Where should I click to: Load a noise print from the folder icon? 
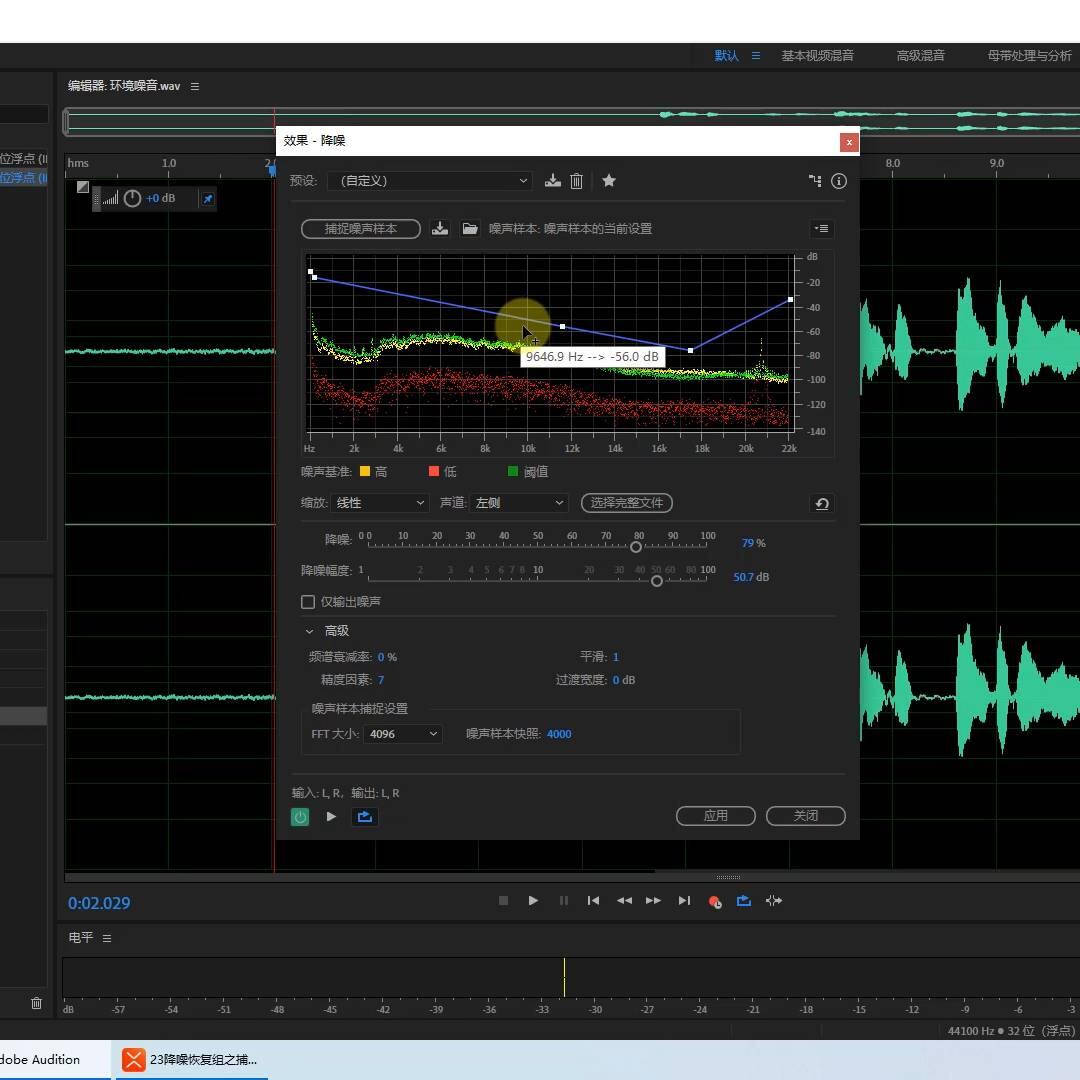pos(470,228)
